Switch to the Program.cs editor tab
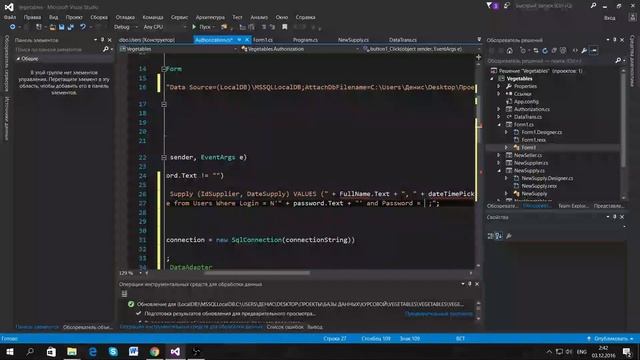 click(305, 40)
